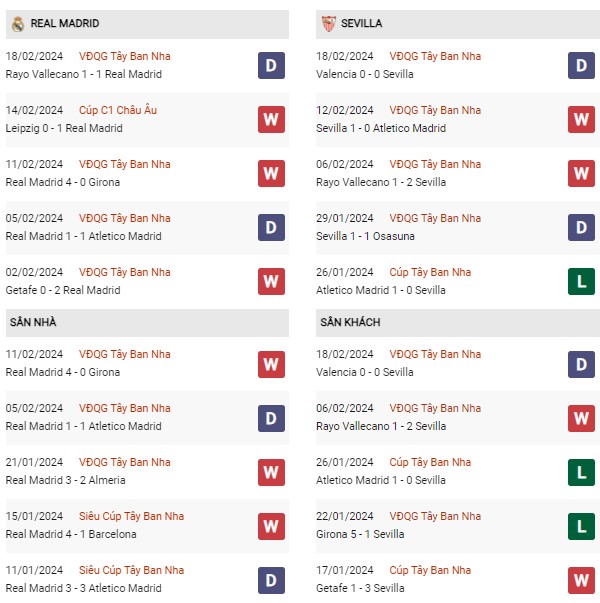Click the W badge for Getafe 0 - 2 Real Madrid
This screenshot has height=603, width=600.
(271, 282)
